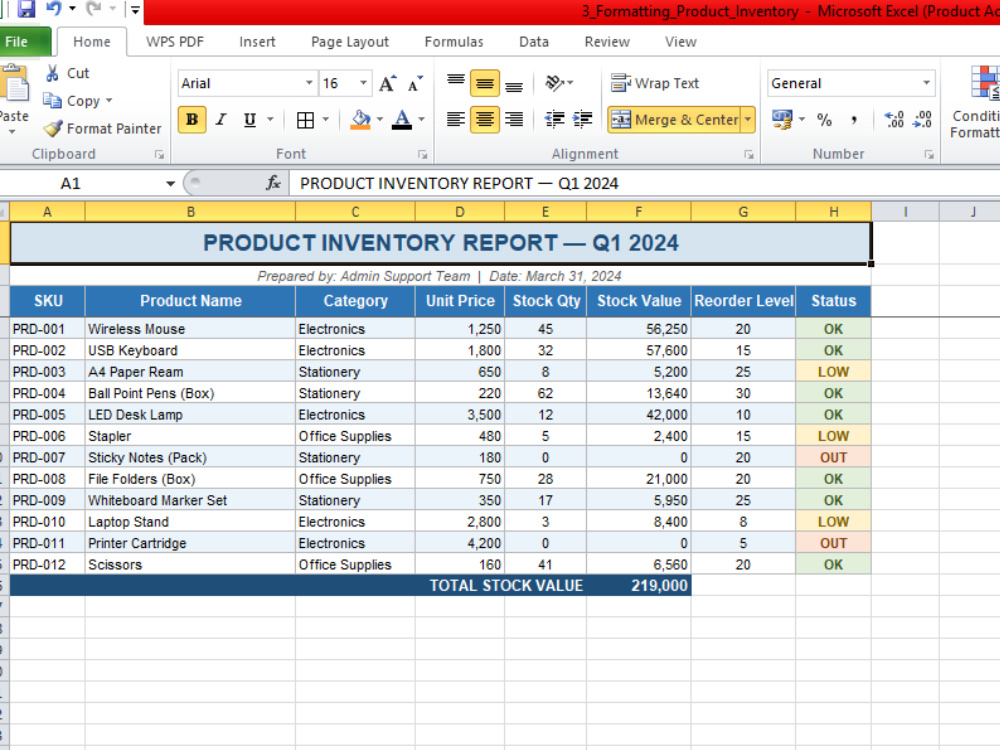Viewport: 1000px width, 750px height.
Task: Open the General number format dropdown
Action: (x=926, y=83)
